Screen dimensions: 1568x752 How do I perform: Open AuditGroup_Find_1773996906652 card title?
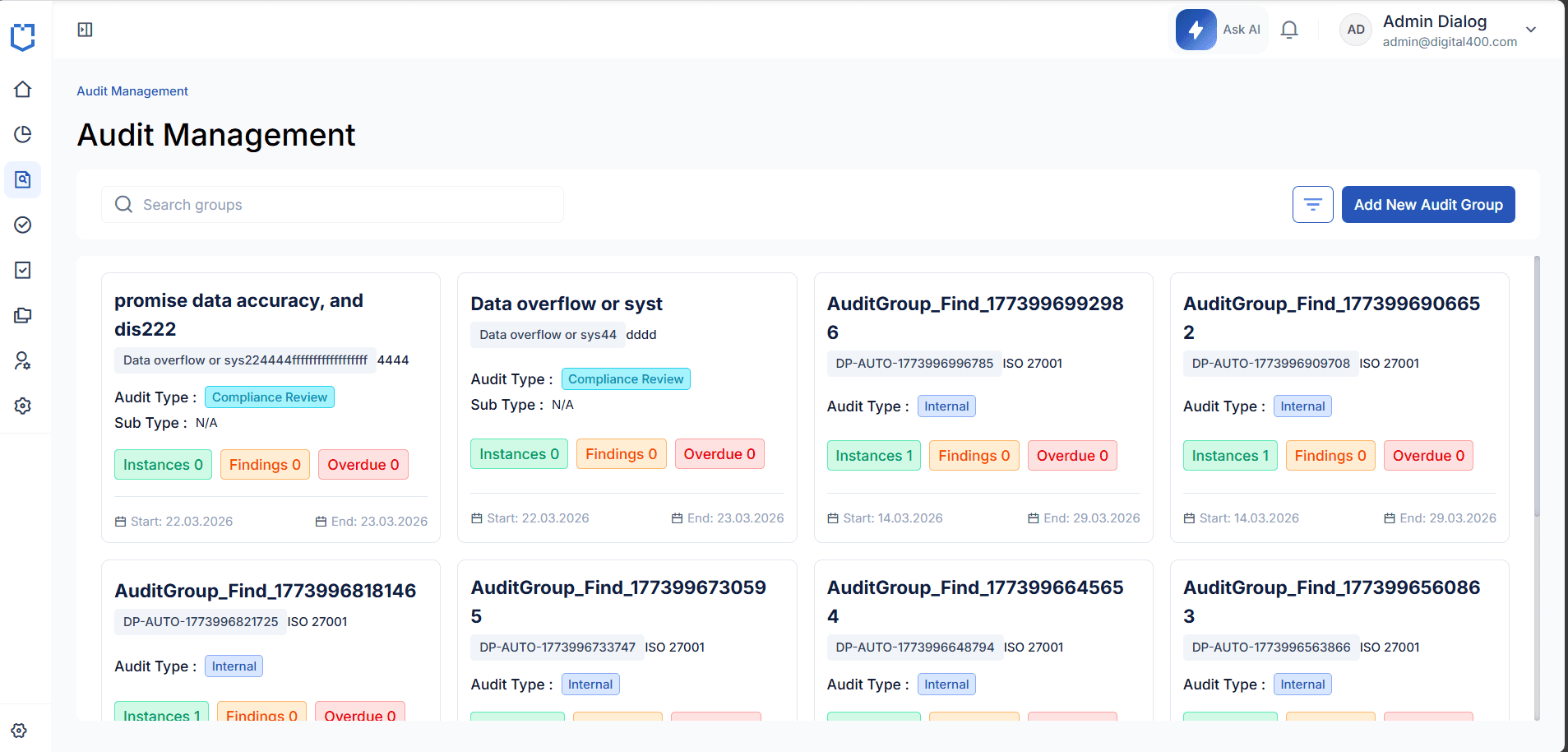(x=1331, y=318)
